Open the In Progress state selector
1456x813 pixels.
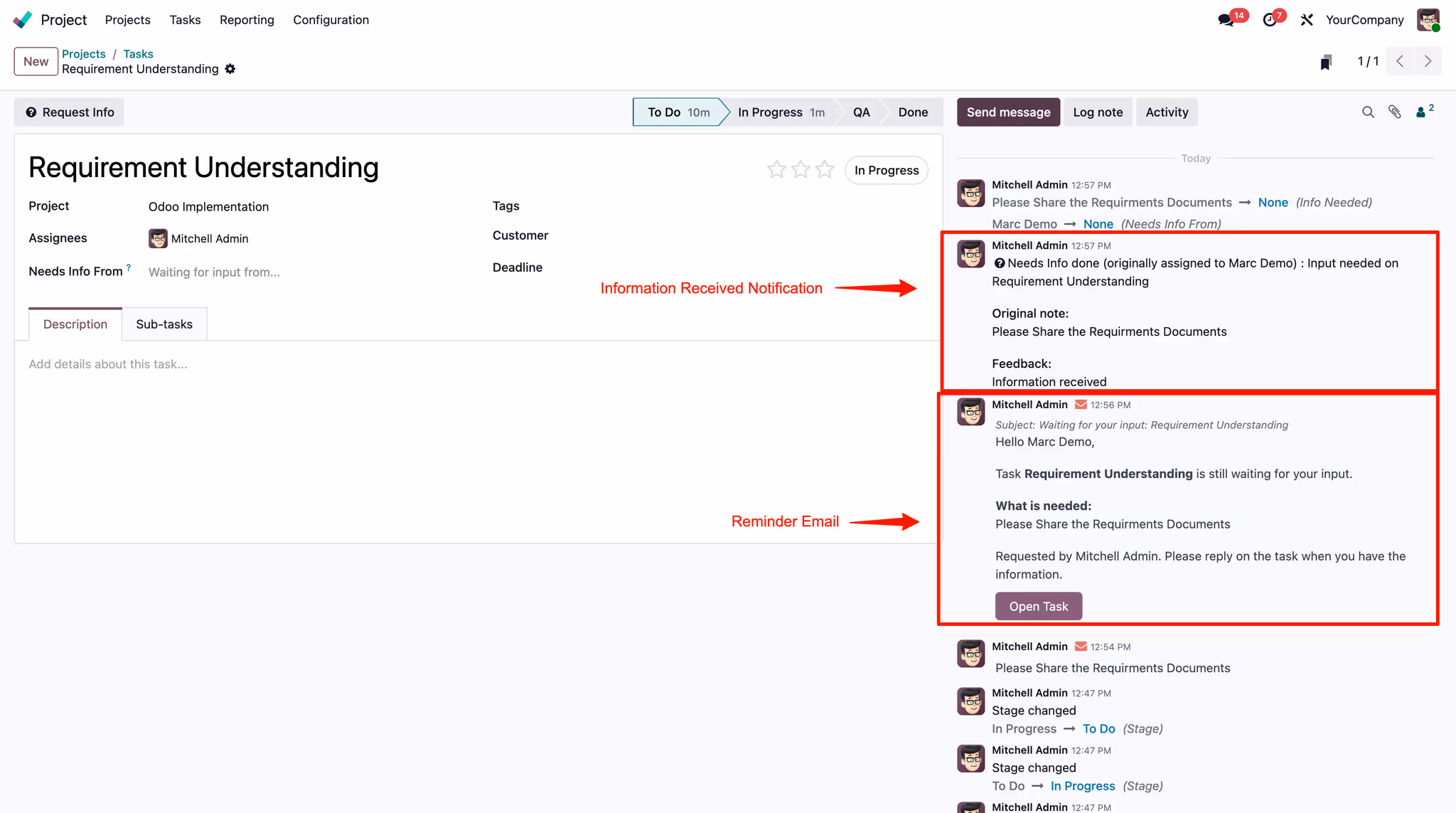click(x=887, y=170)
